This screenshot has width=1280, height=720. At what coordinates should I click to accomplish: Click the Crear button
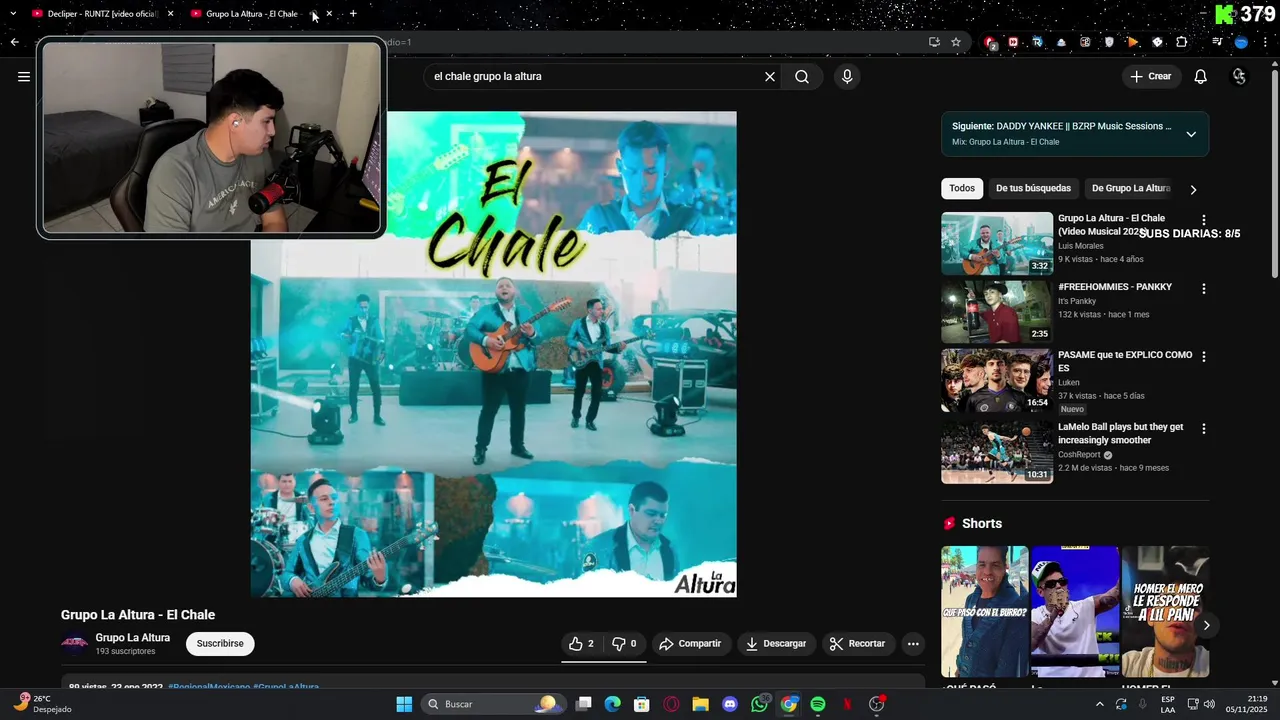pyautogui.click(x=1151, y=76)
